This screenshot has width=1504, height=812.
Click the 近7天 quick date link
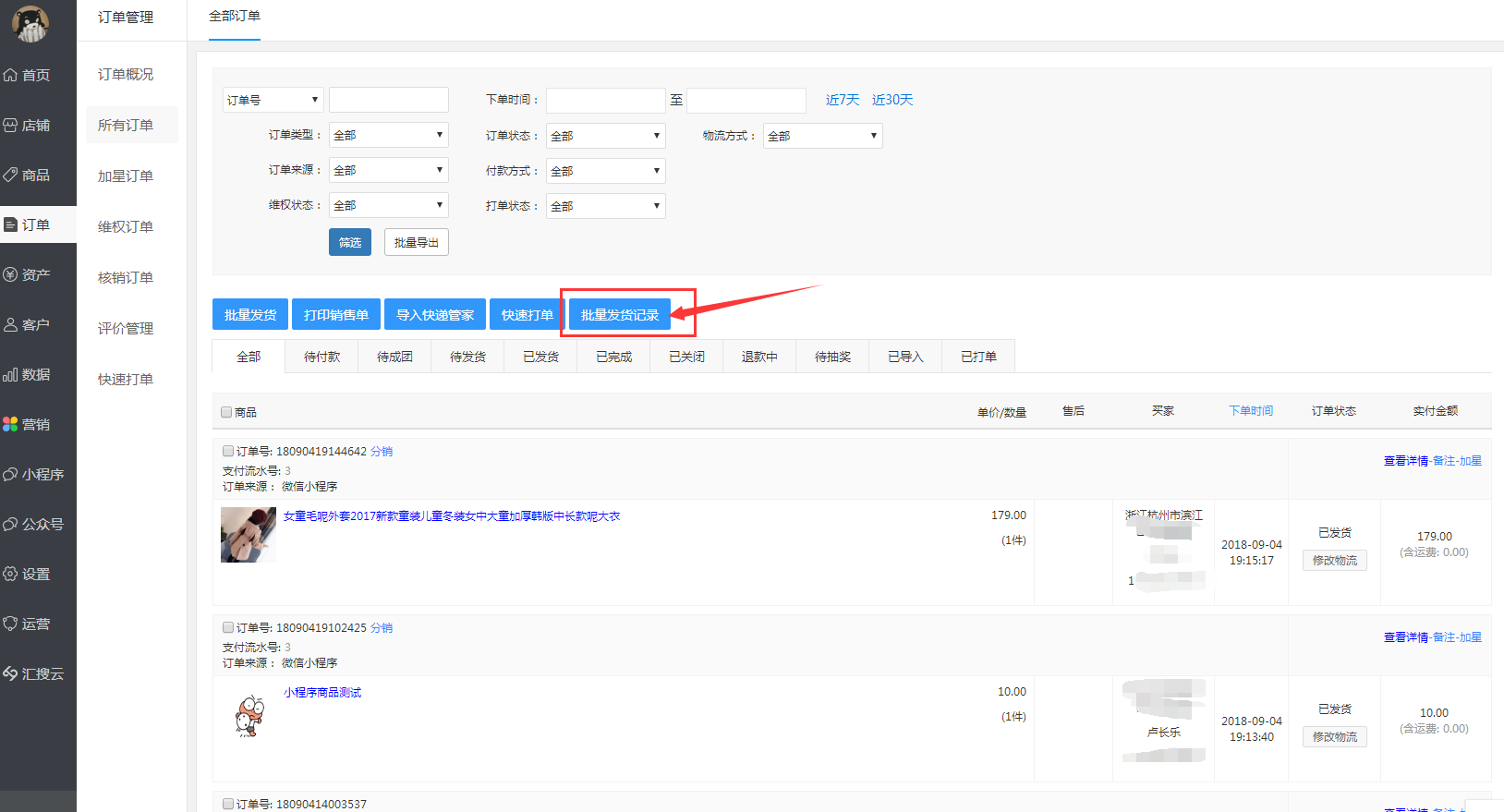point(842,100)
